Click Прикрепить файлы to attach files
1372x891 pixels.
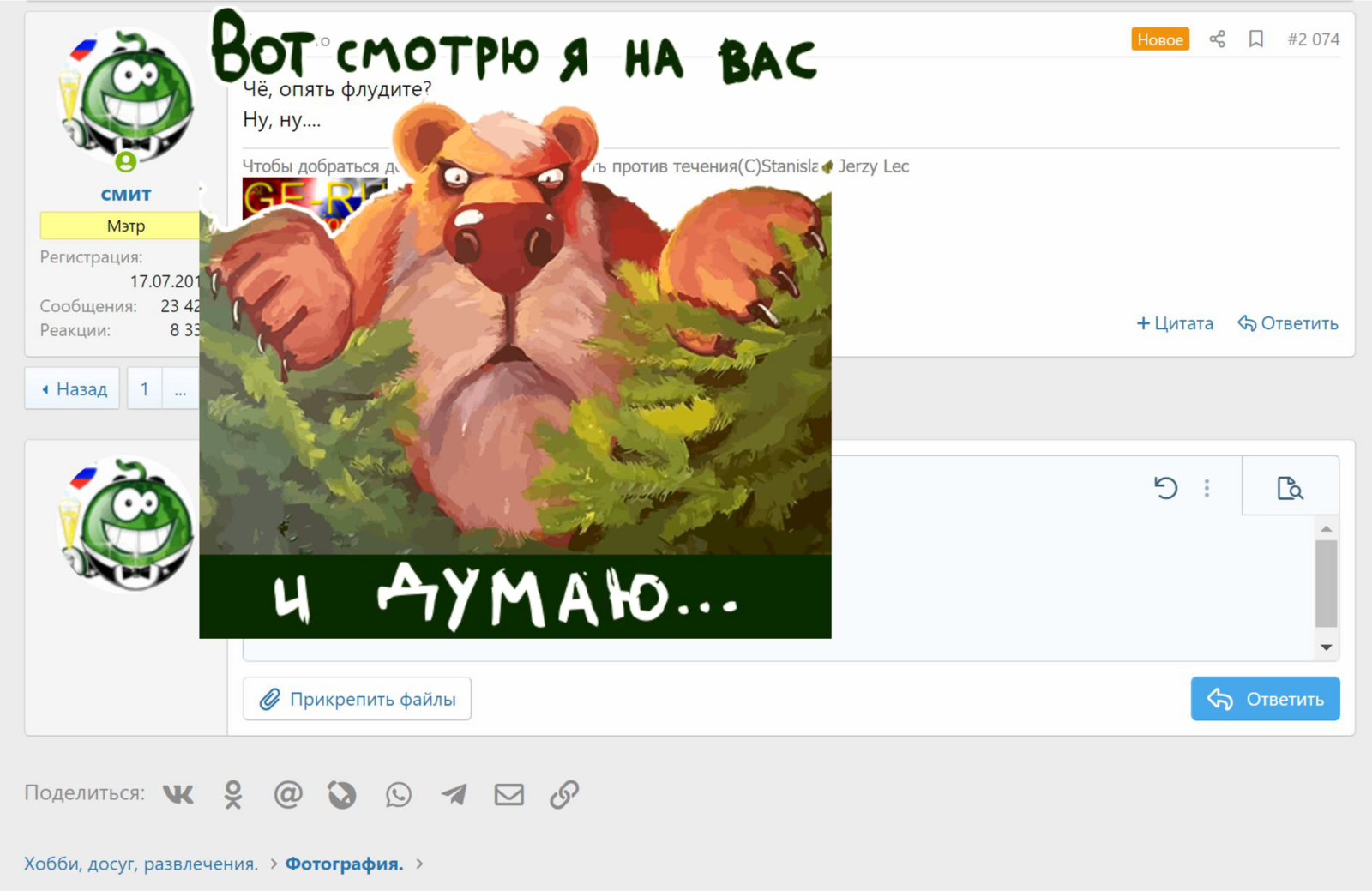coord(358,699)
